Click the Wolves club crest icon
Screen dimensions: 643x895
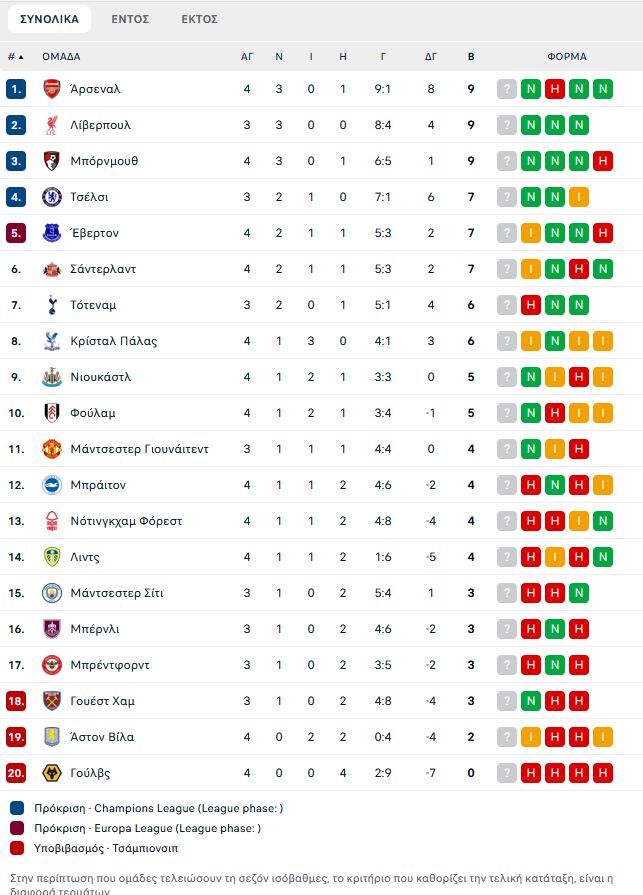52,773
